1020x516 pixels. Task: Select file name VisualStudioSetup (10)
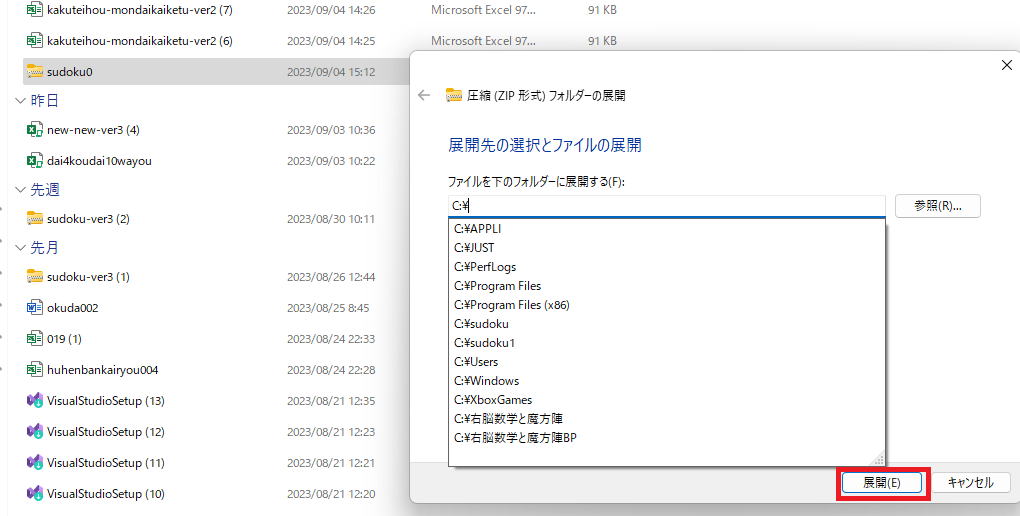point(106,493)
